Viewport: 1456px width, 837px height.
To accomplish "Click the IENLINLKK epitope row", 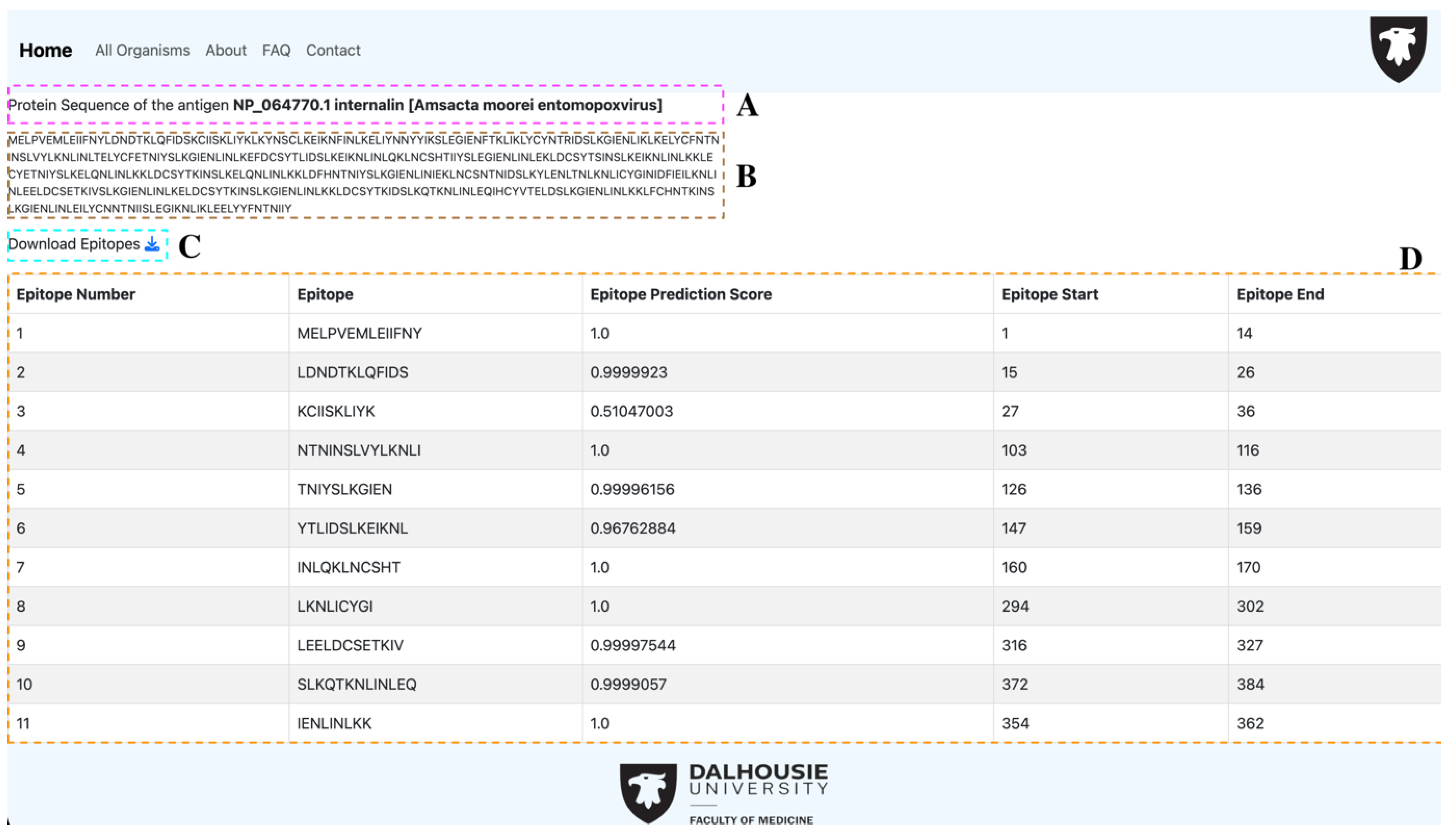I will coord(334,723).
